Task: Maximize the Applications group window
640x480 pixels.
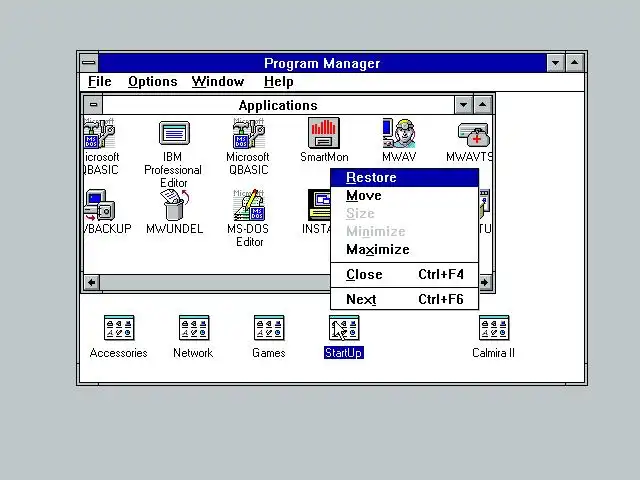Action: coord(482,105)
